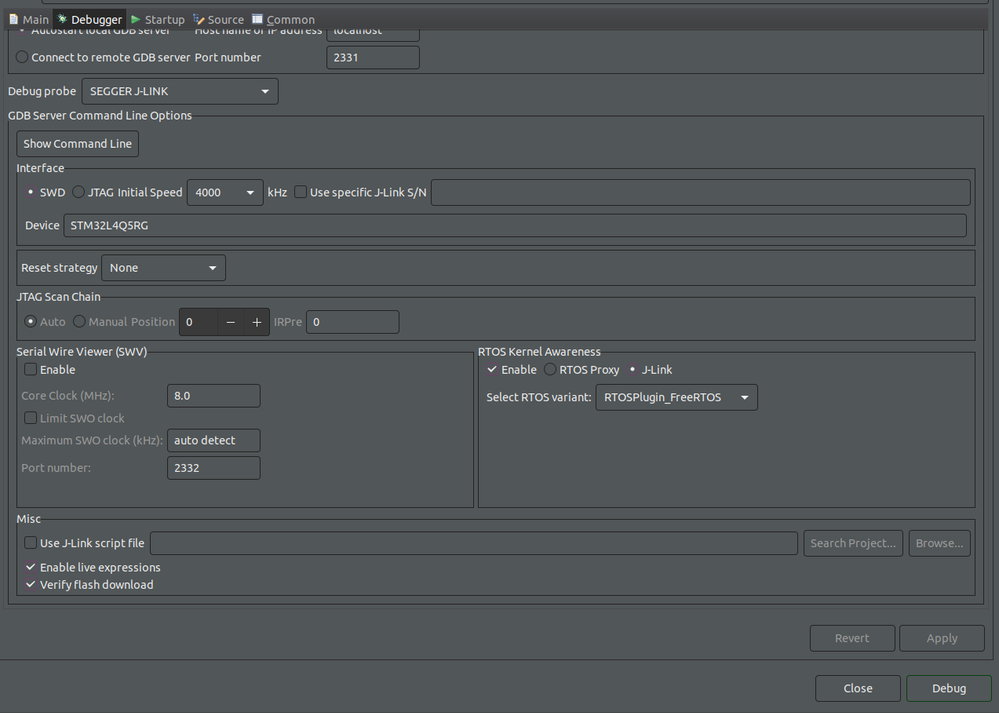Enable Use specific J-Link S/N checkbox
The image size is (999, 713).
coord(300,192)
